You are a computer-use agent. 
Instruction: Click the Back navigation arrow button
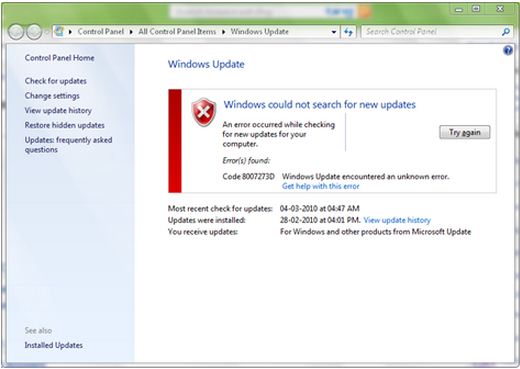[x=16, y=32]
